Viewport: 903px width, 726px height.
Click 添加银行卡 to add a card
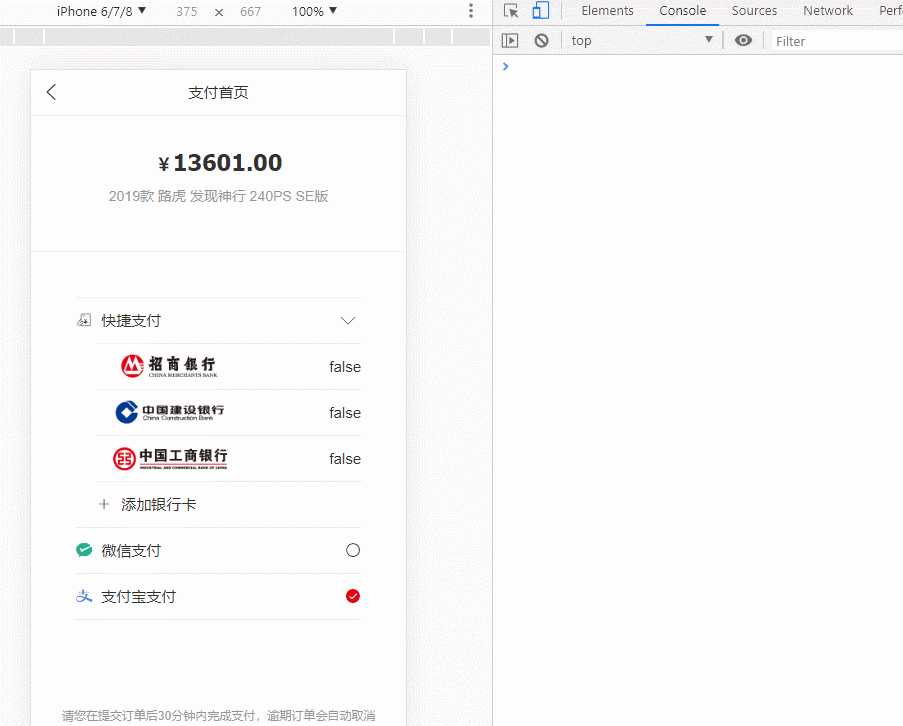tap(158, 505)
